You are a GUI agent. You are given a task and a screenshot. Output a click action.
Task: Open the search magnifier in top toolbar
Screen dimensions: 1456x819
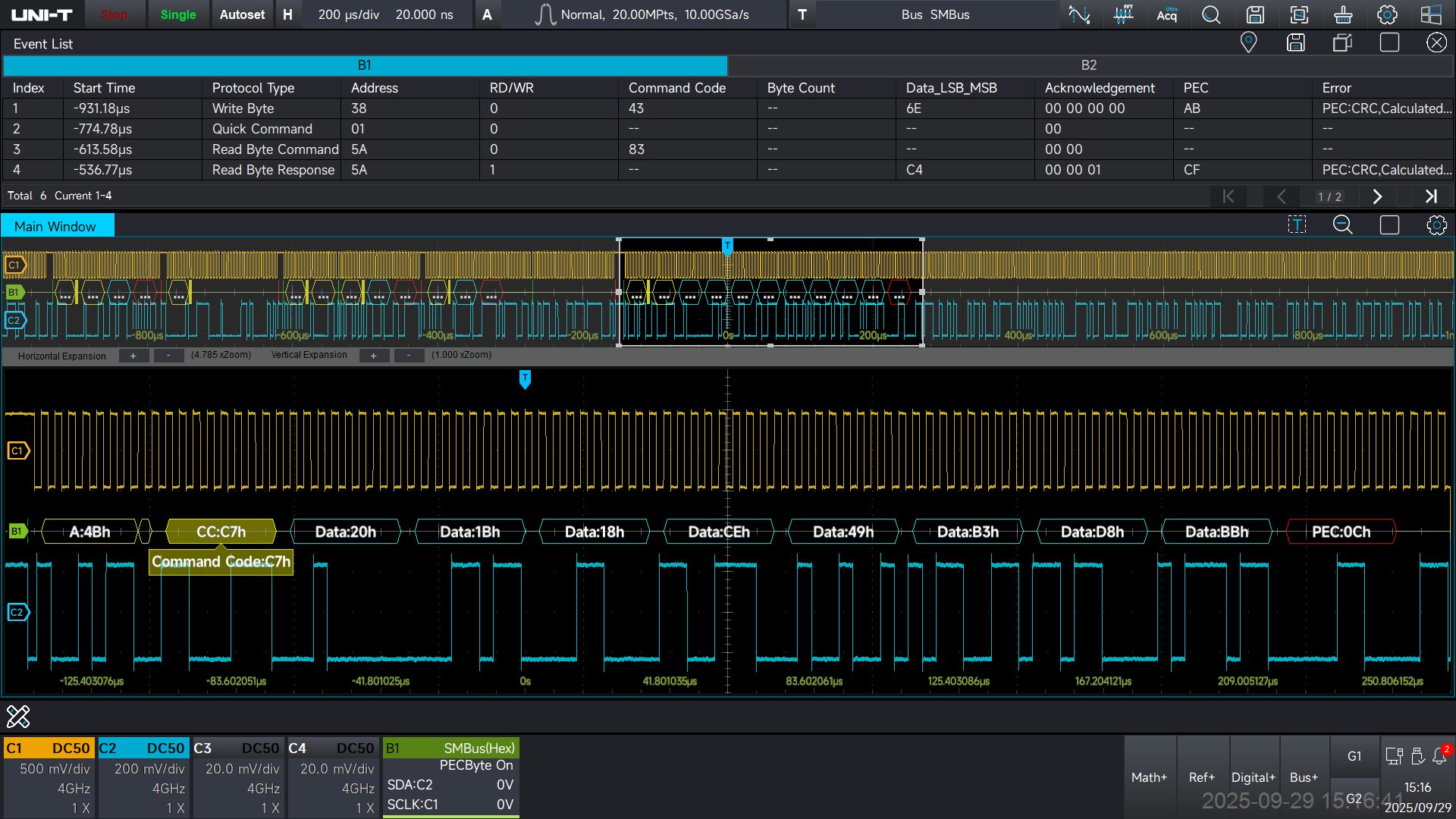[x=1211, y=14]
